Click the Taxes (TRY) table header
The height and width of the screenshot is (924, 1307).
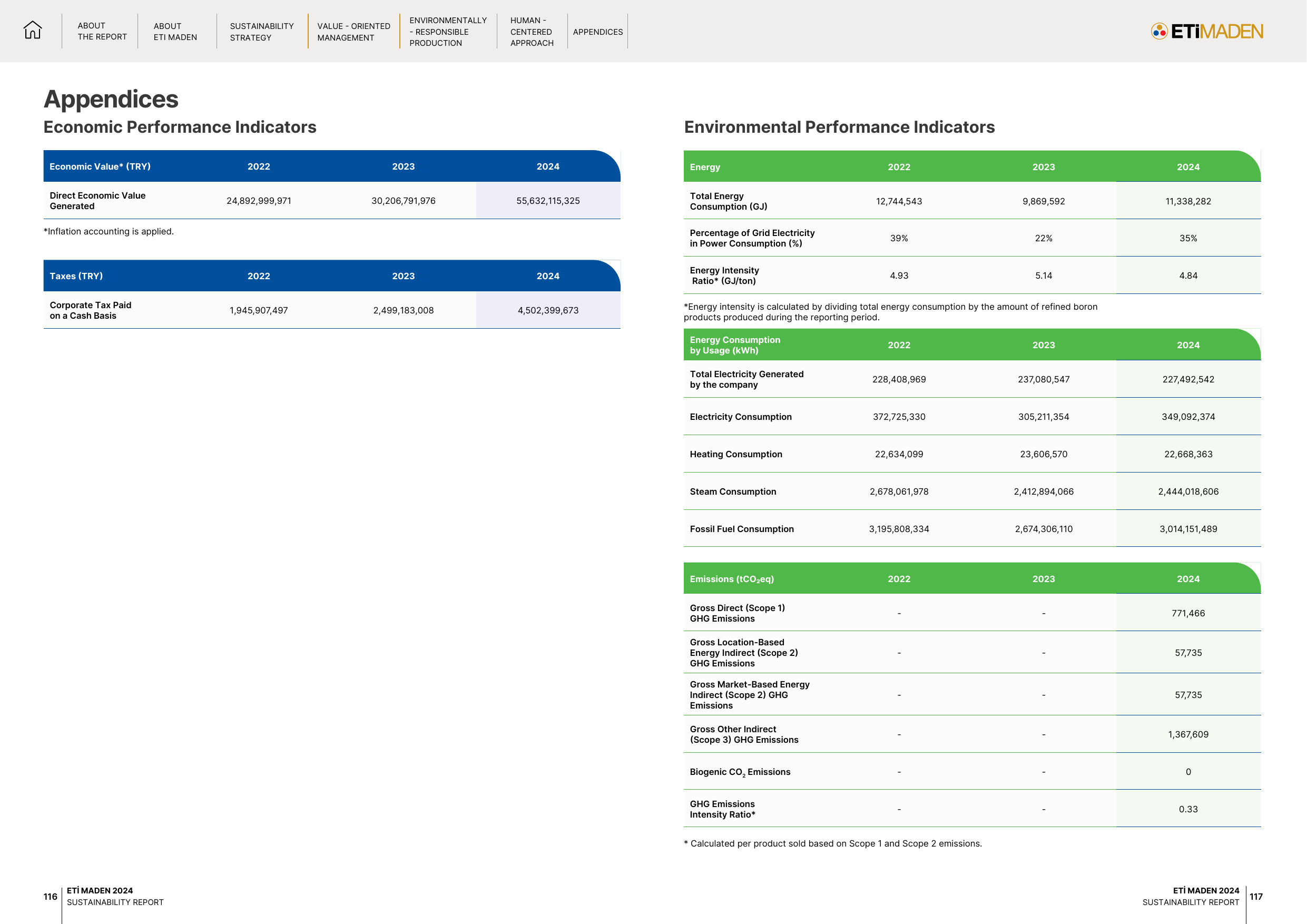point(76,276)
